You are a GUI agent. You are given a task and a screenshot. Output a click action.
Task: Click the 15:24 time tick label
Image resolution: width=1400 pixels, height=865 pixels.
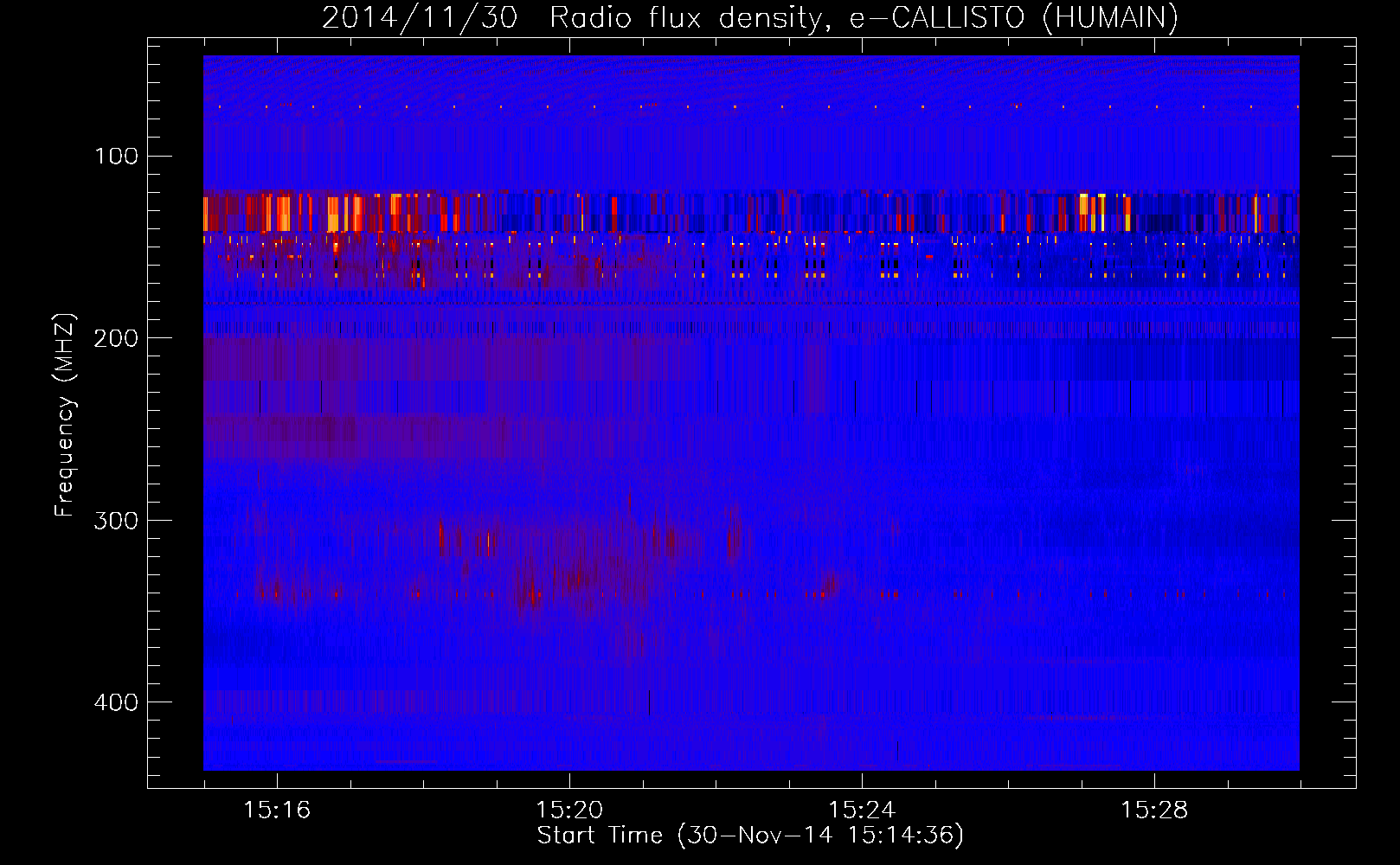[x=862, y=811]
